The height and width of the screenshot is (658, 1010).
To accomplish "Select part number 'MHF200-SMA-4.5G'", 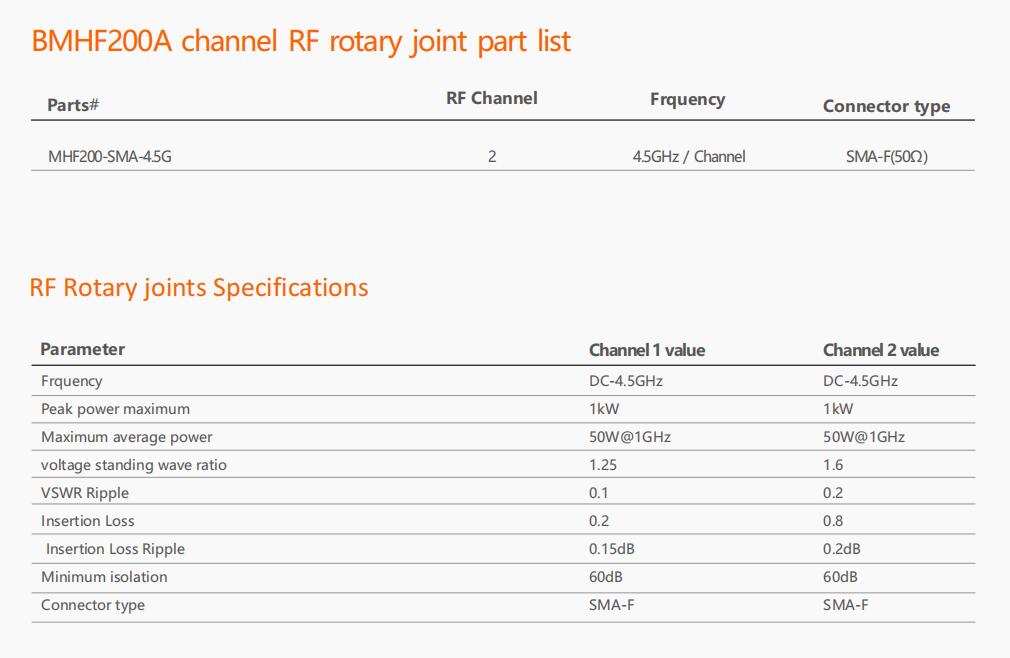I will pyautogui.click(x=110, y=156).
